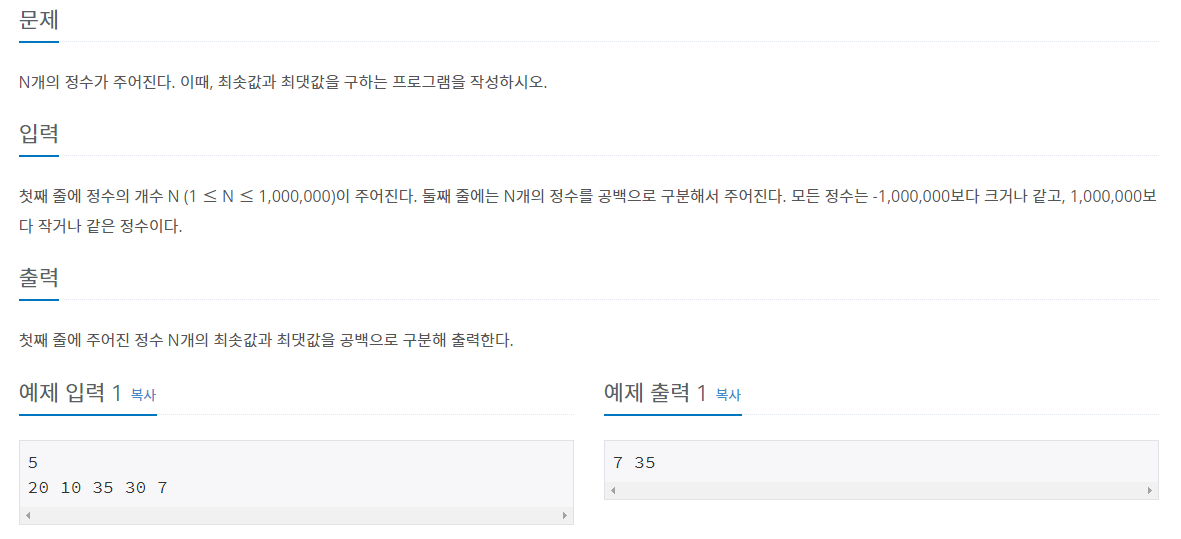This screenshot has height=539, width=1181.
Task: Click the sample input horizontal scrollbar track
Action: tap(296, 516)
